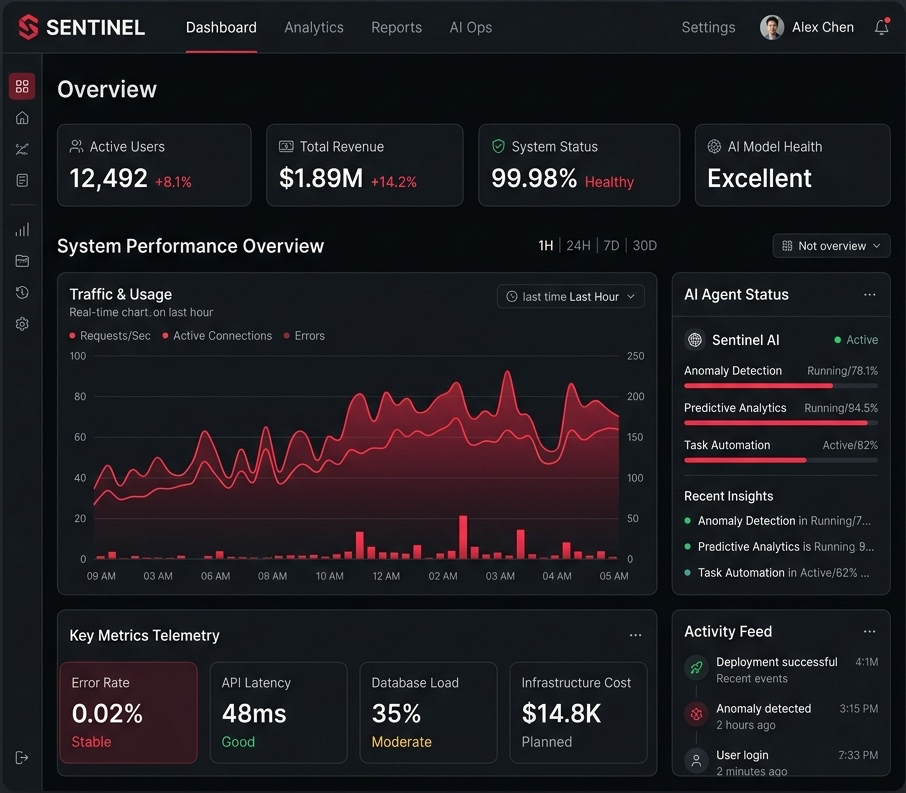Open the Database Load metric card
This screenshot has width=906, height=793.
click(x=428, y=713)
